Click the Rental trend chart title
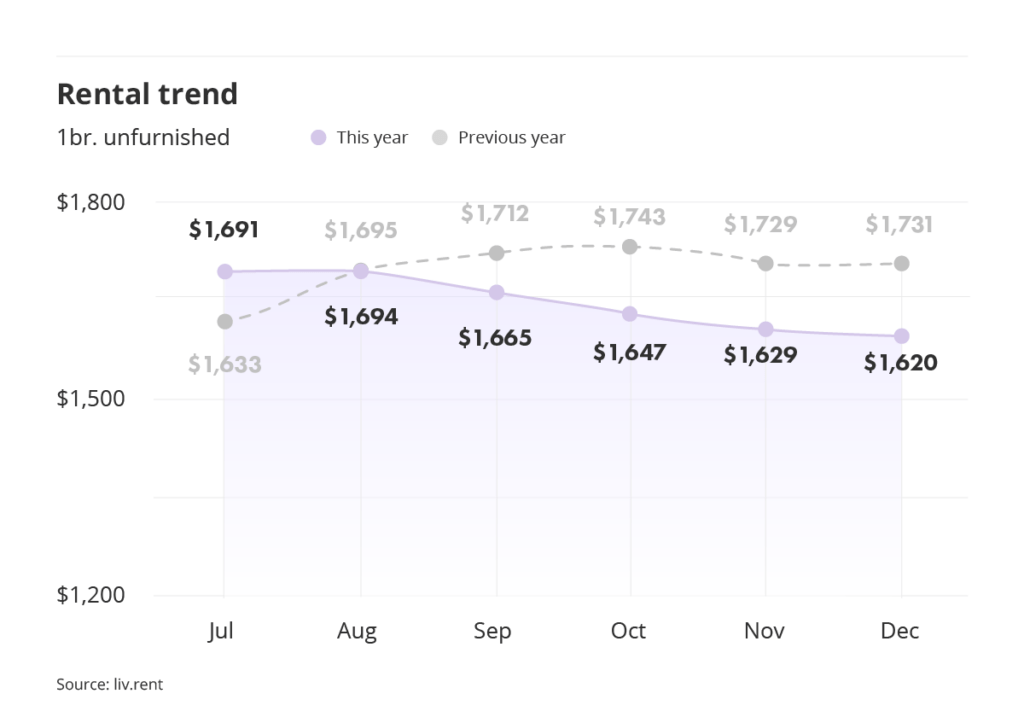The image size is (1024, 717). click(147, 94)
